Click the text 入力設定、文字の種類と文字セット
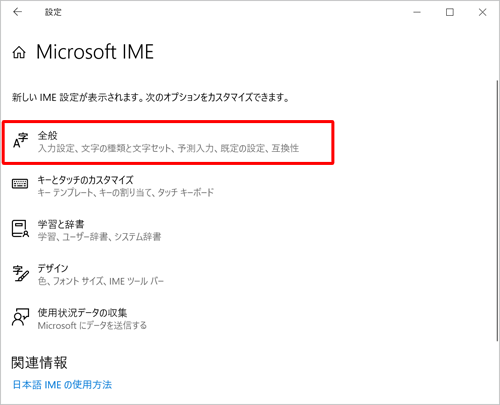This screenshot has width=500, height=405. 104,148
